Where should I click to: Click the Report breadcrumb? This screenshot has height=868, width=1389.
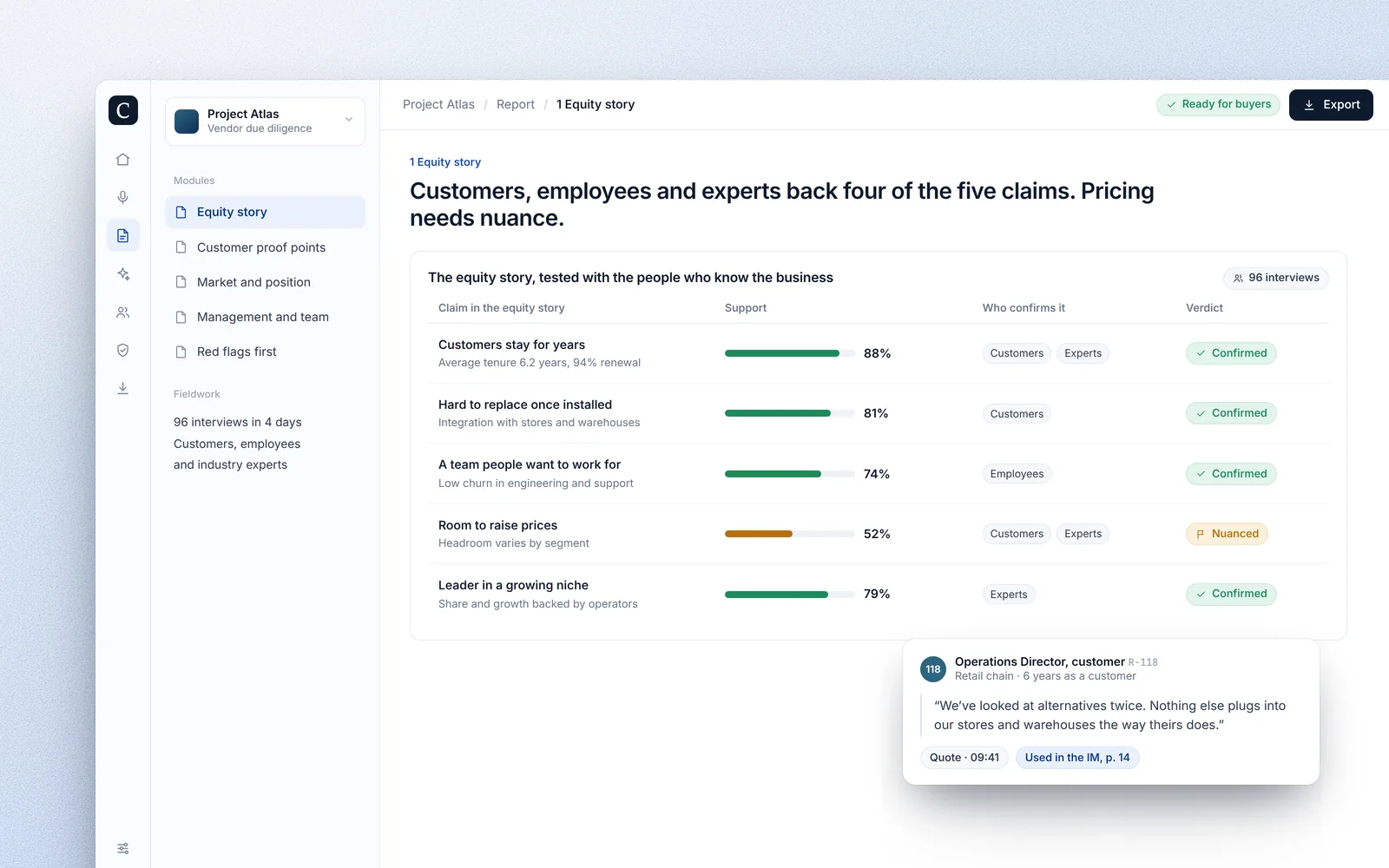coord(516,104)
